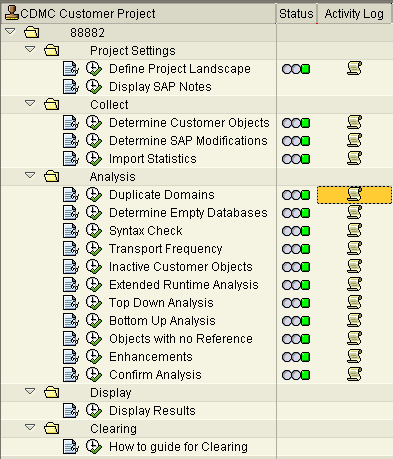Click the status light for Confirm Analysis
Image resolution: width=393 pixels, height=459 pixels.
point(296,375)
